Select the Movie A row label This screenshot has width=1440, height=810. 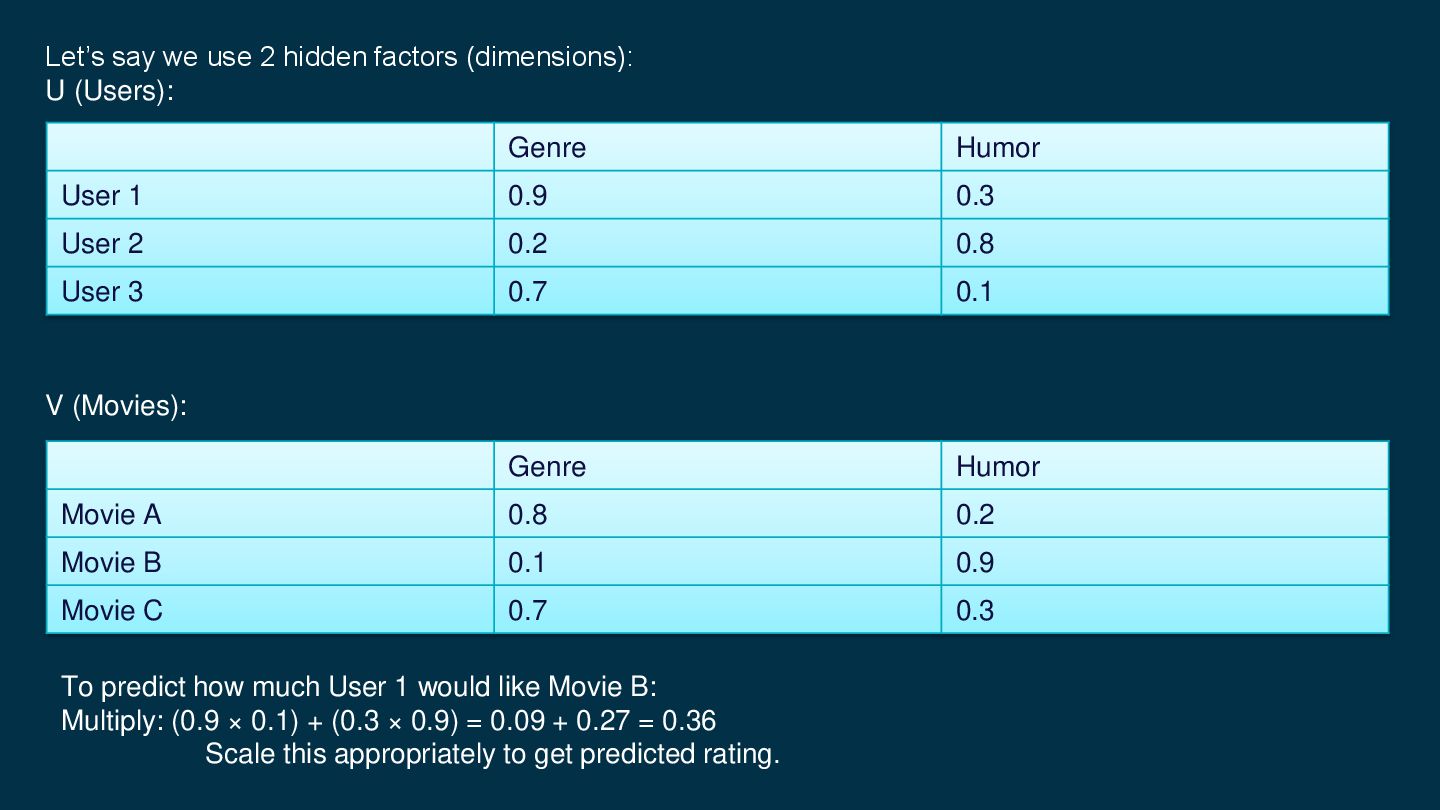[x=111, y=515]
